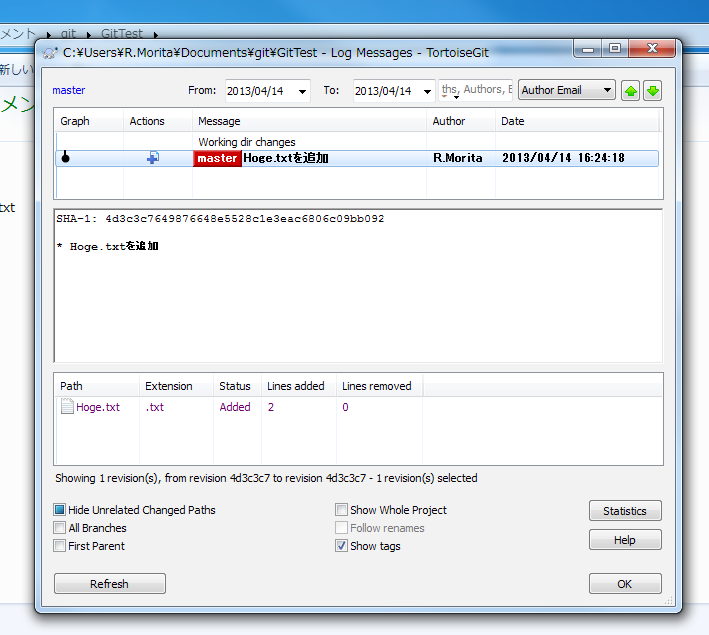The height and width of the screenshot is (635, 709).
Task: Click the R.Morita author cell
Action: click(x=458, y=158)
